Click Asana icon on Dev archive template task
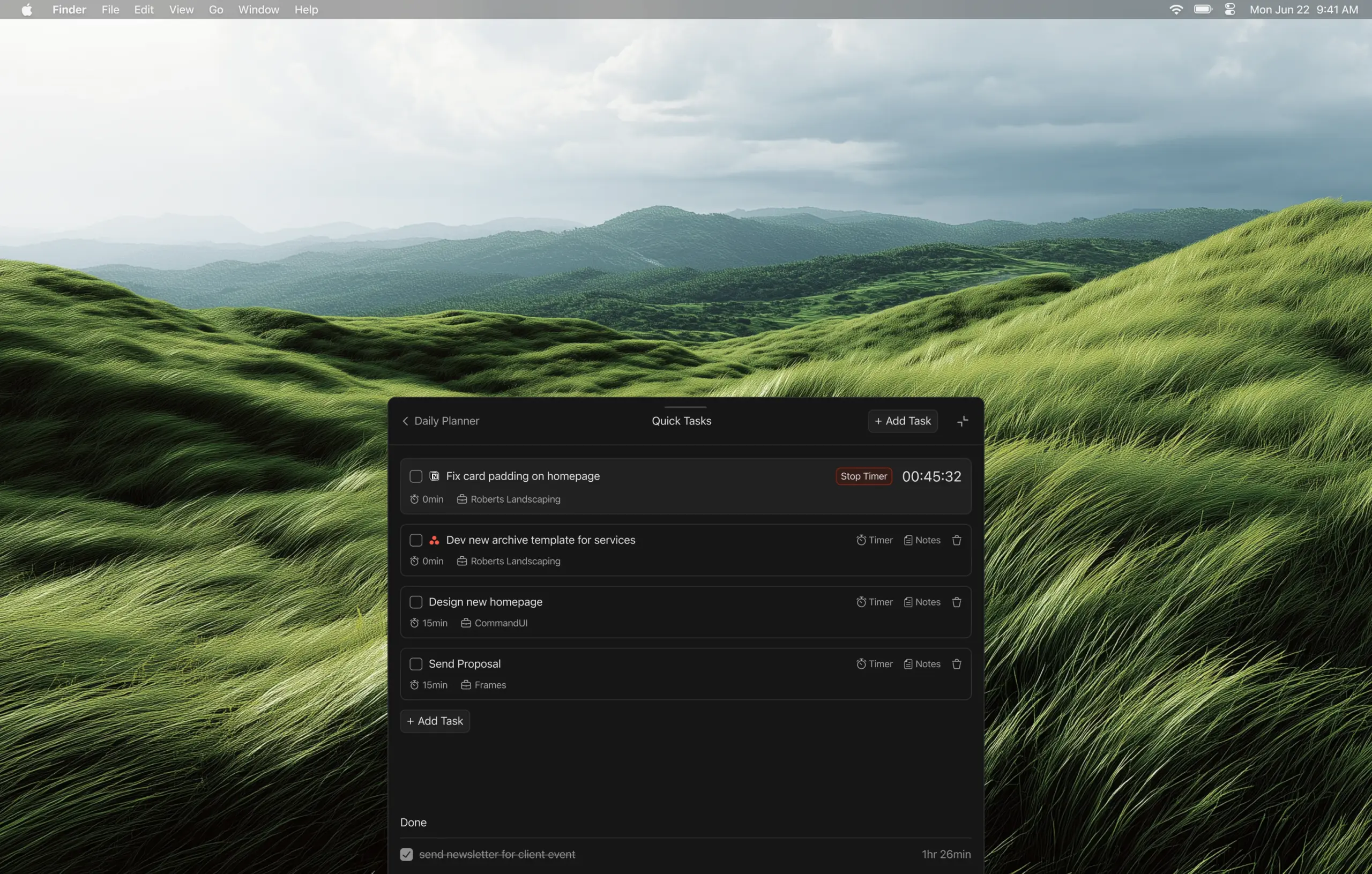 click(x=434, y=540)
